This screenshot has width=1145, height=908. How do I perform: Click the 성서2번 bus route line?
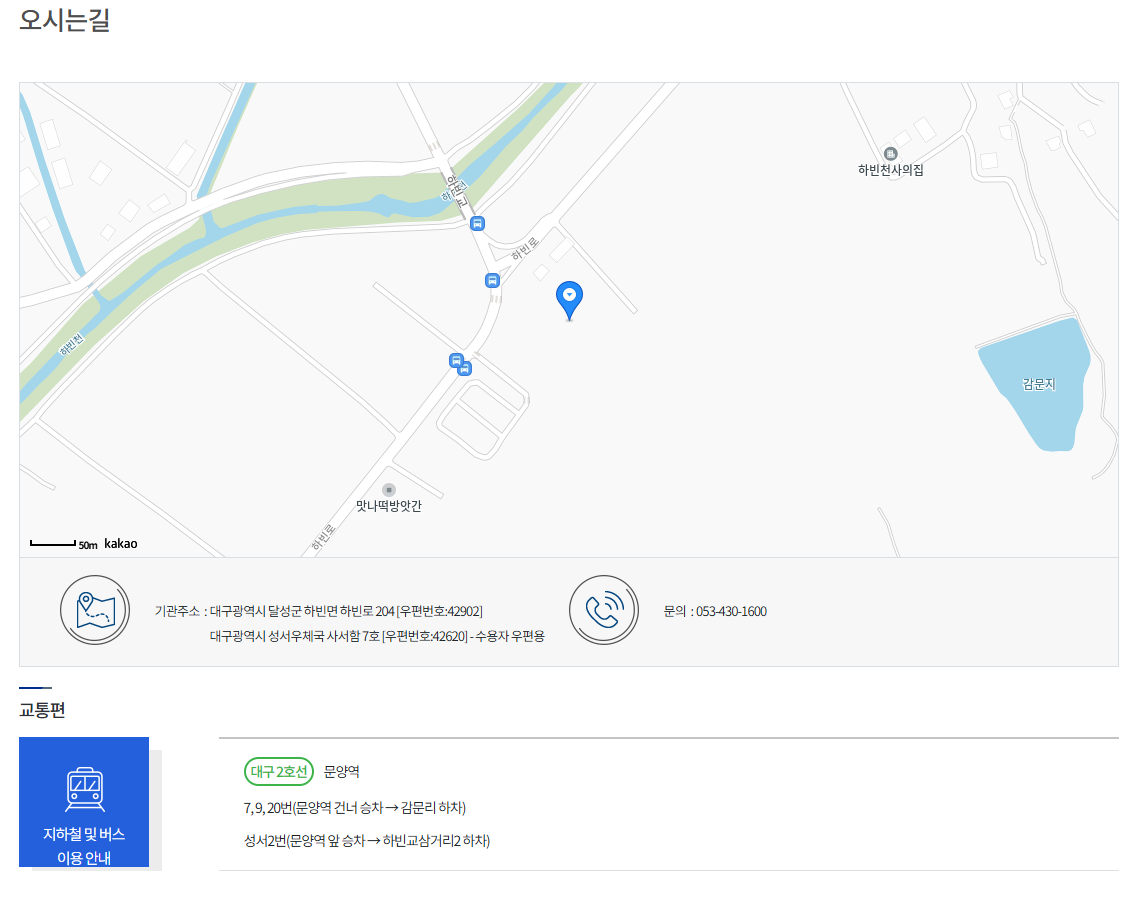tap(367, 841)
